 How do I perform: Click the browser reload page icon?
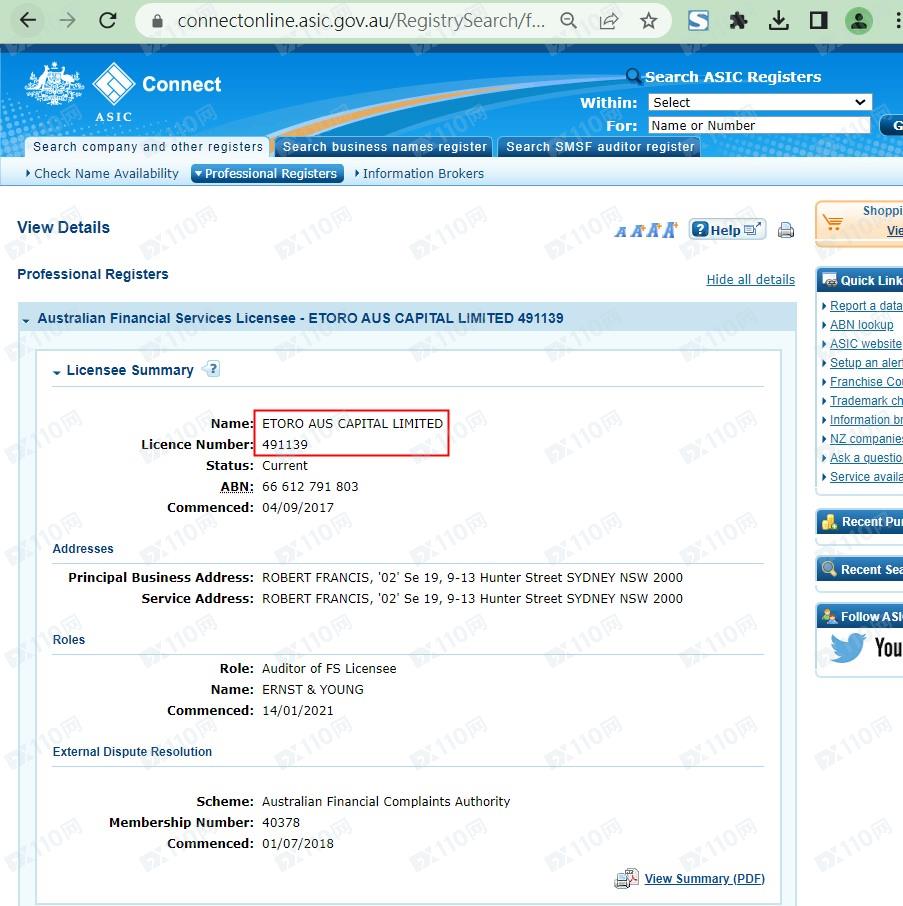pos(108,20)
